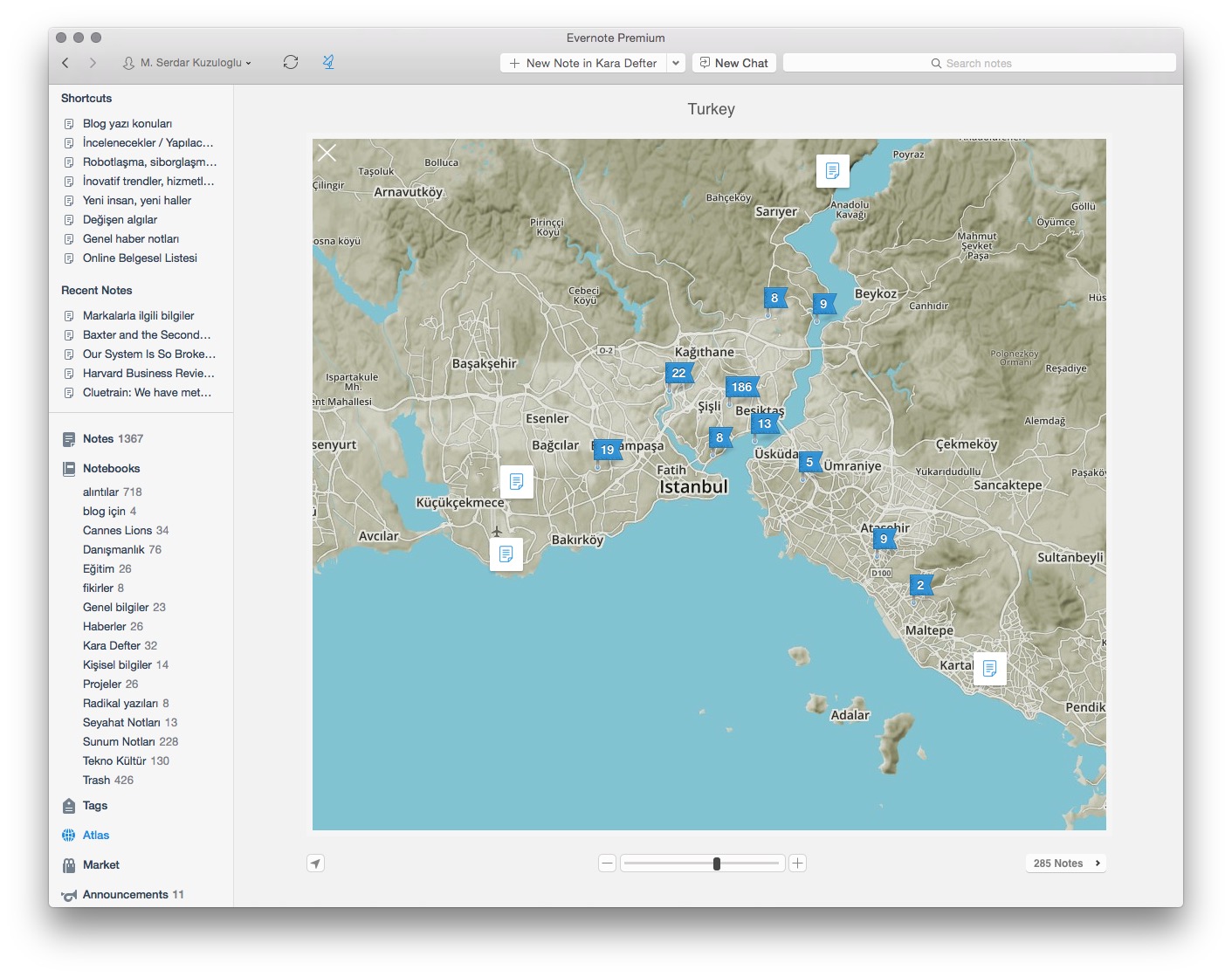Select the Danışmanlık notebook
1232x977 pixels.
(122, 550)
